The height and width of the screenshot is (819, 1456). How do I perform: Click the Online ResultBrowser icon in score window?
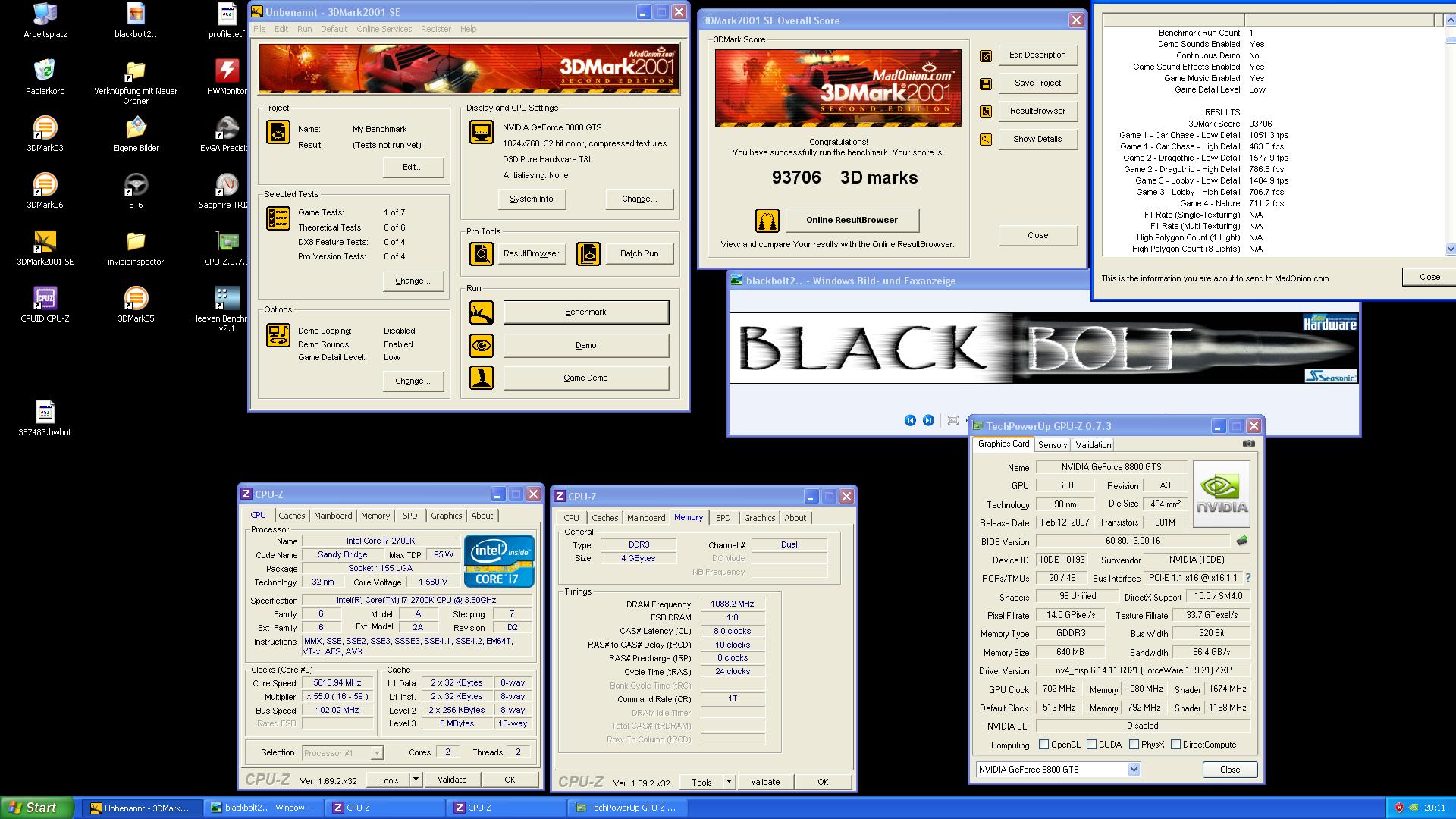767,220
